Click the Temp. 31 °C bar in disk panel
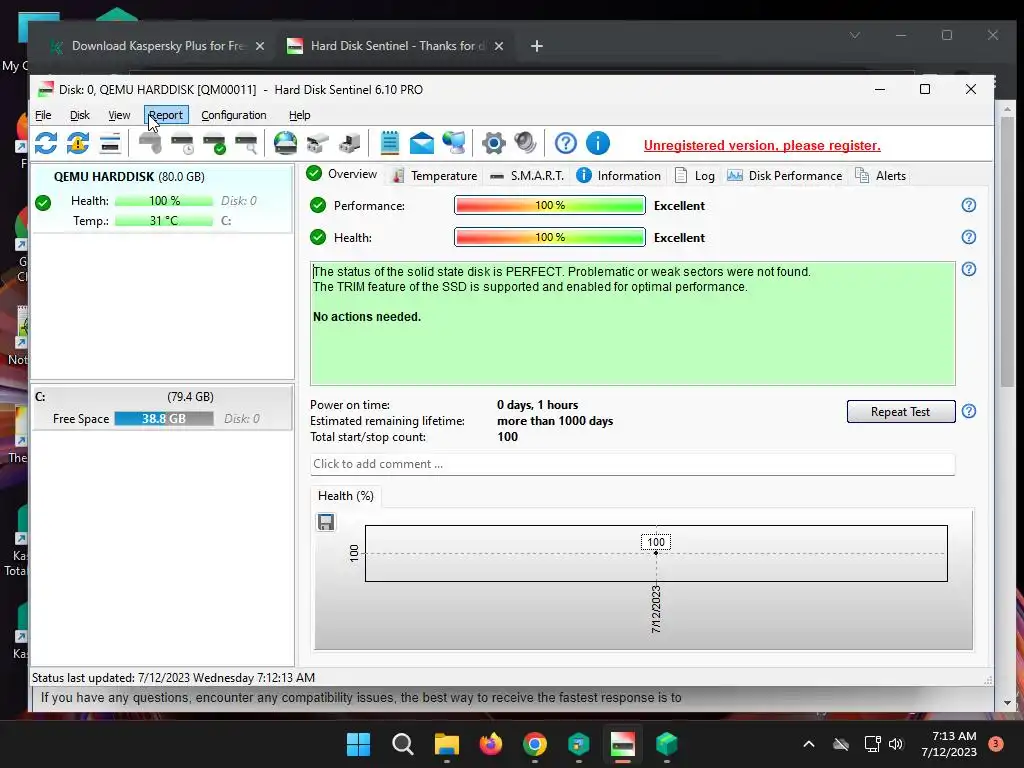 click(164, 221)
